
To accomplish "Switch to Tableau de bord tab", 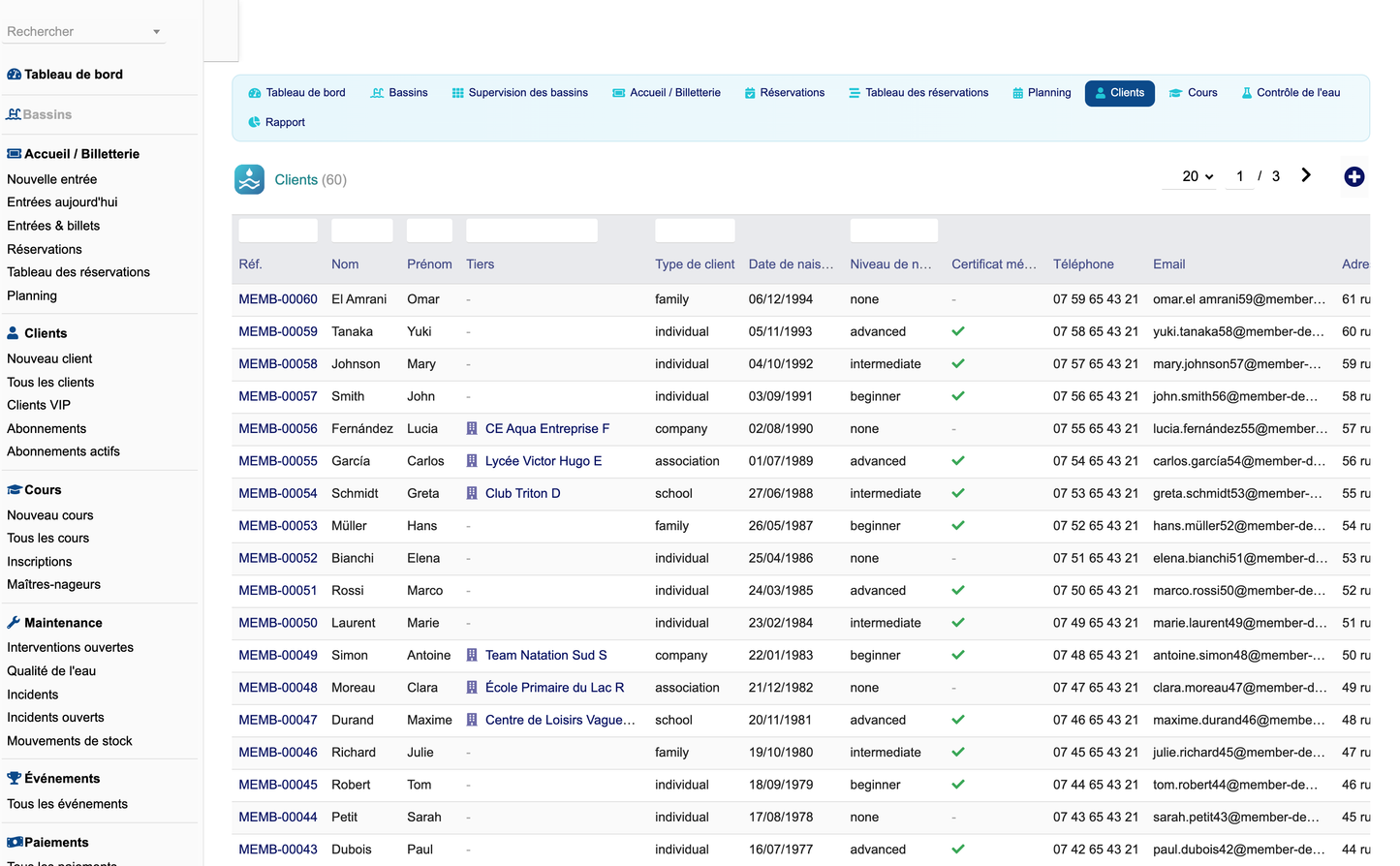I will (x=296, y=93).
